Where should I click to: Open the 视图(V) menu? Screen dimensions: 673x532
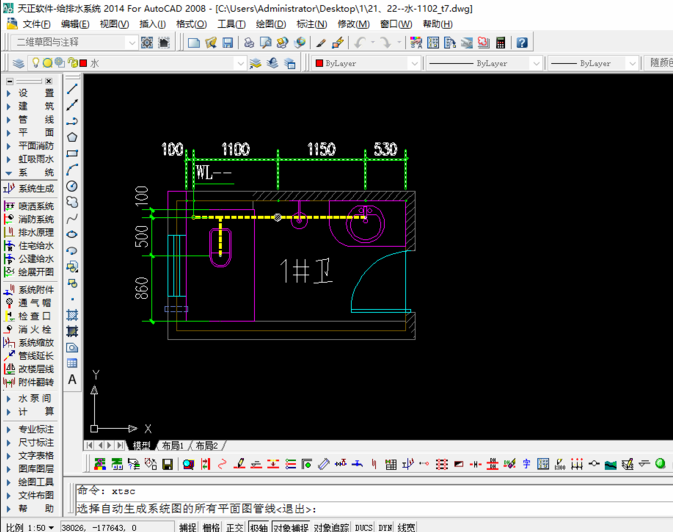pyautogui.click(x=114, y=24)
